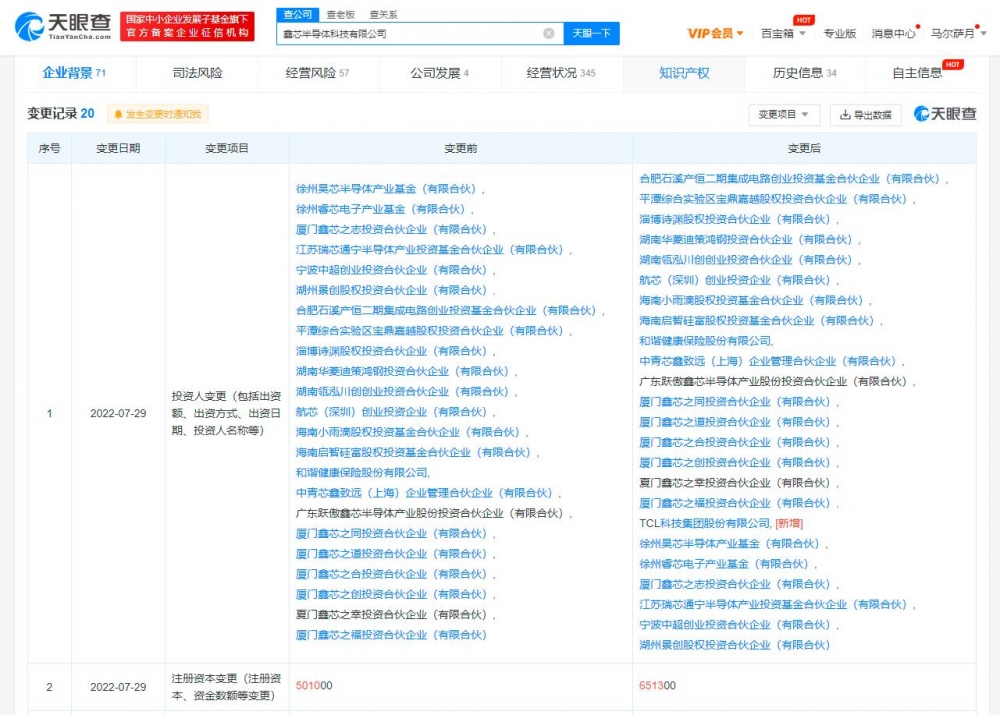Select TCL科技集团股份有限公司 text in 变更后 column
The width and height of the screenshot is (1000, 715).
coord(705,524)
